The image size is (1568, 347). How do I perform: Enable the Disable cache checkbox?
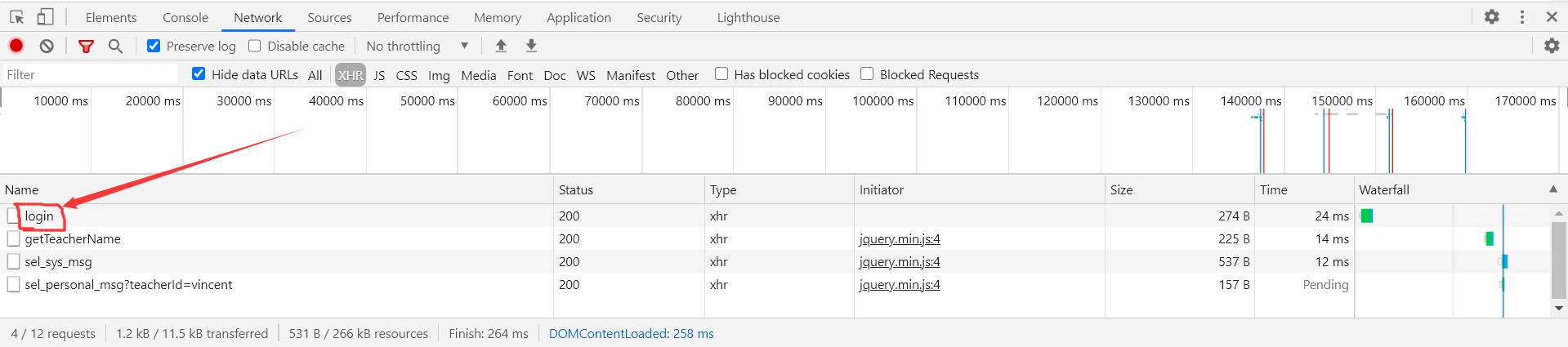[255, 46]
